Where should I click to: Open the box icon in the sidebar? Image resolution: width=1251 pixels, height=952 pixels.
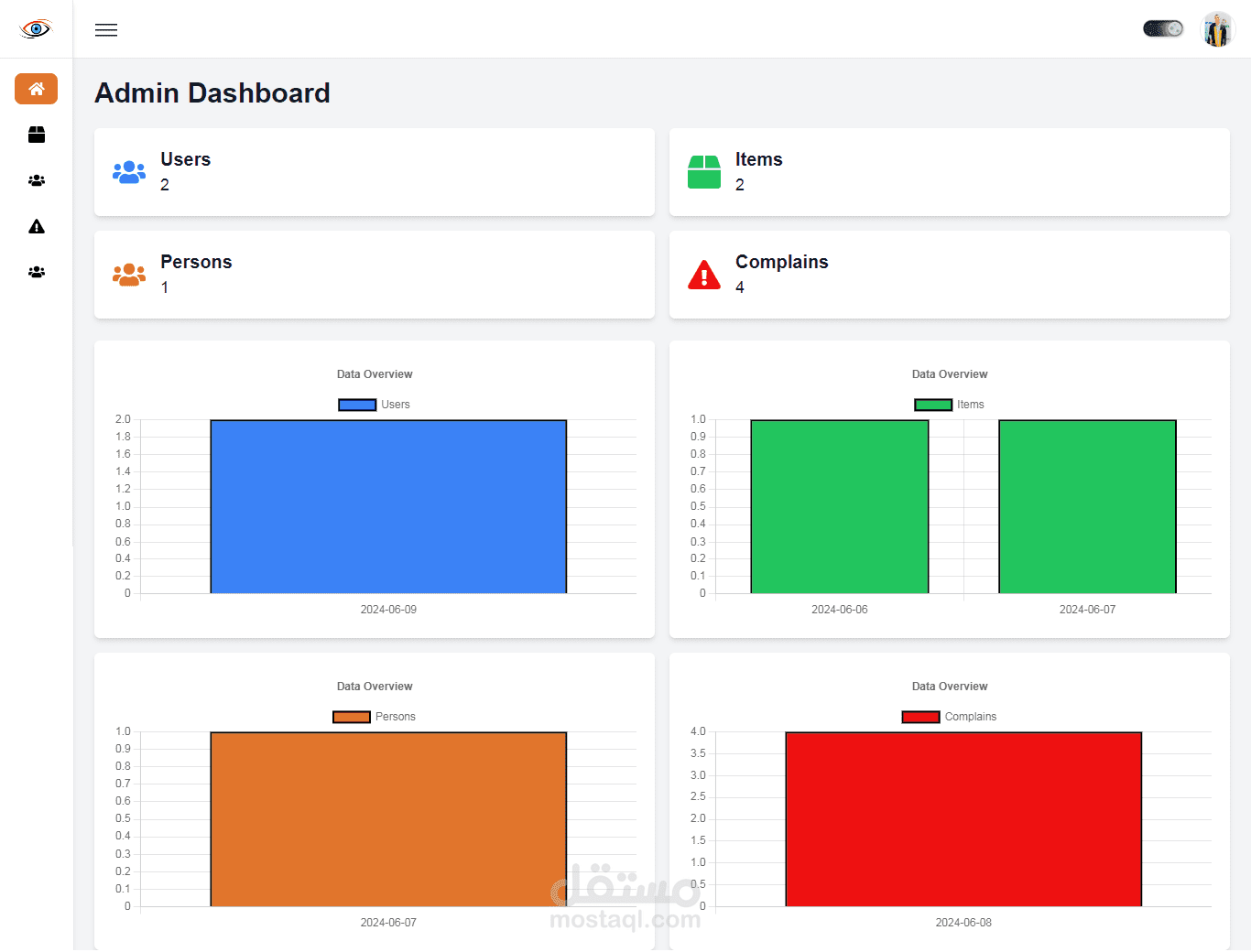pos(37,135)
